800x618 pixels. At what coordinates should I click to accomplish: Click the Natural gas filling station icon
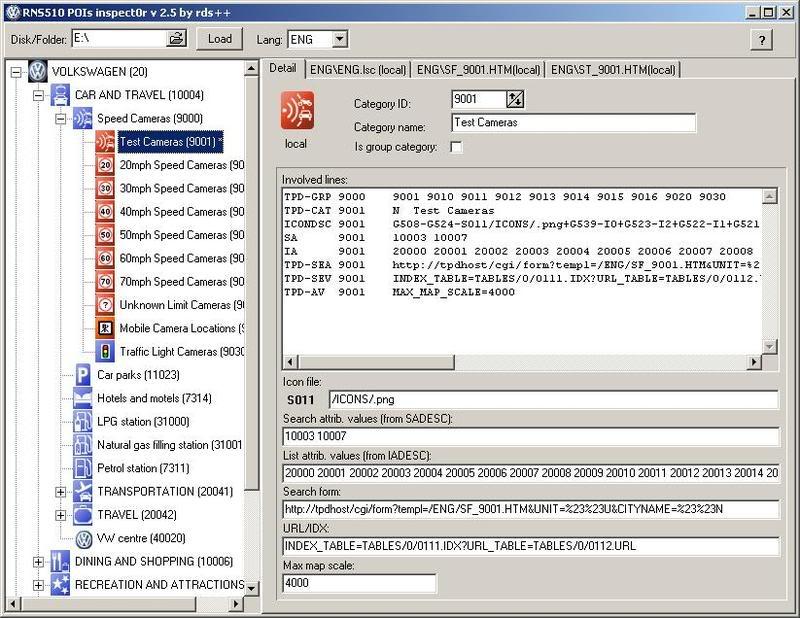[x=83, y=444]
